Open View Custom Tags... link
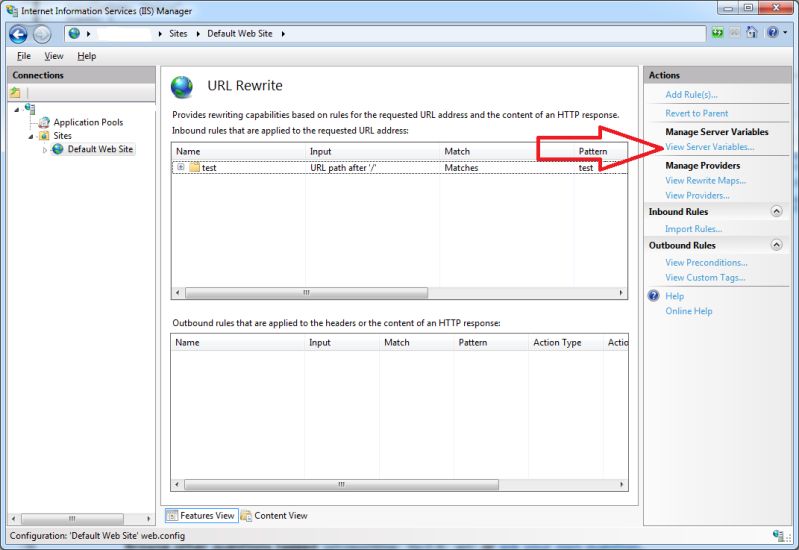The width and height of the screenshot is (799, 550). click(705, 277)
